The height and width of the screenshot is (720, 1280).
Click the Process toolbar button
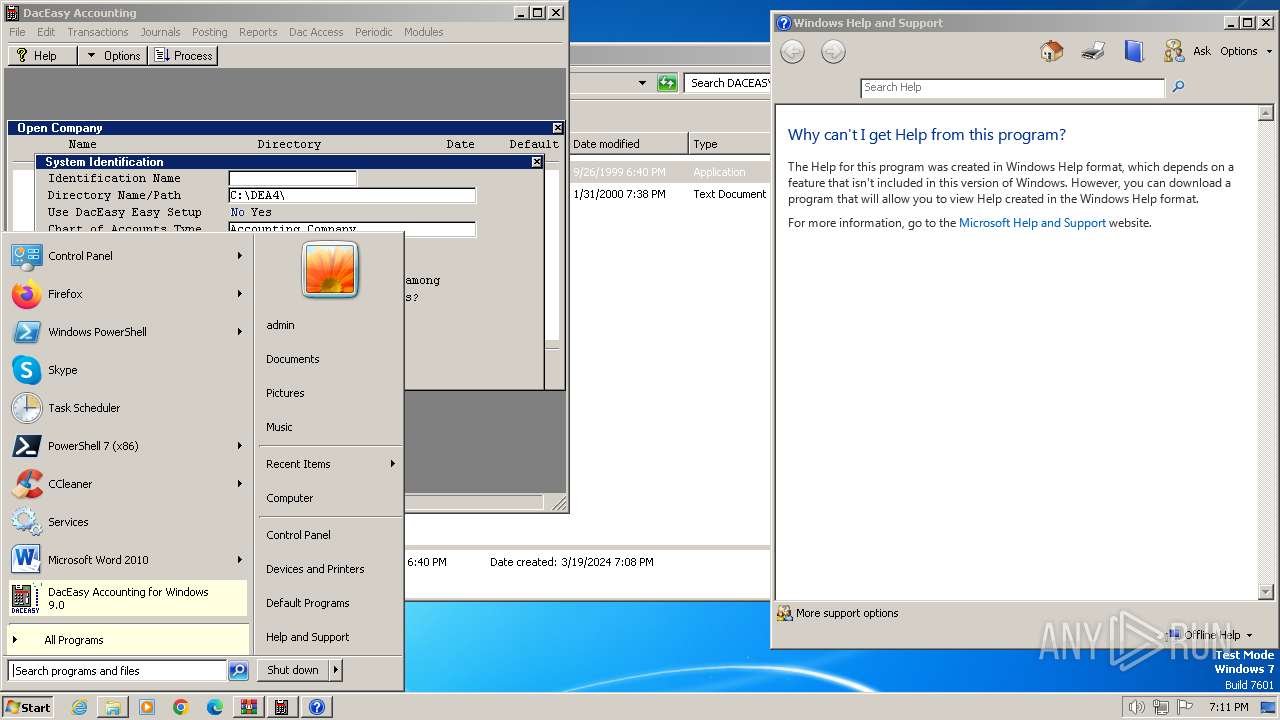[x=183, y=56]
